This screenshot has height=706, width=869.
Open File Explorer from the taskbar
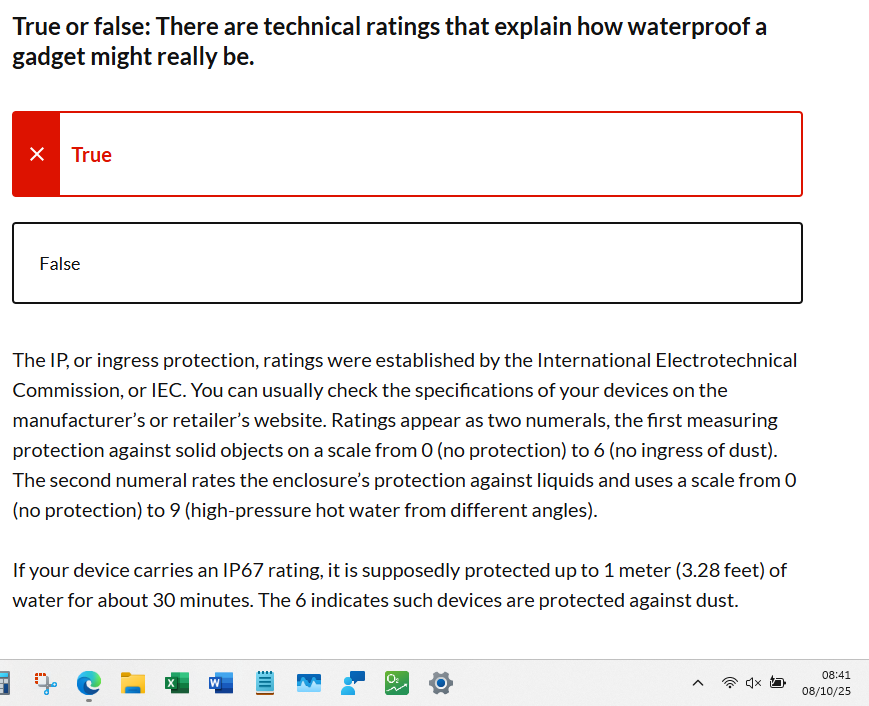tap(133, 683)
